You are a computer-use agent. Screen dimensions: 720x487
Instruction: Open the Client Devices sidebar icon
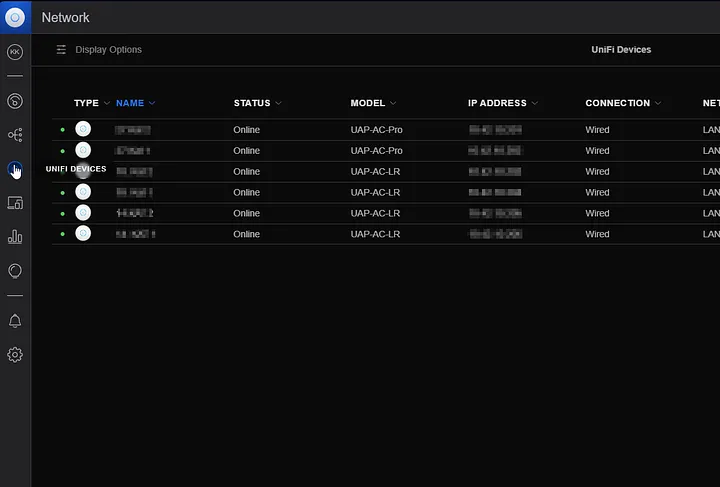(x=15, y=203)
